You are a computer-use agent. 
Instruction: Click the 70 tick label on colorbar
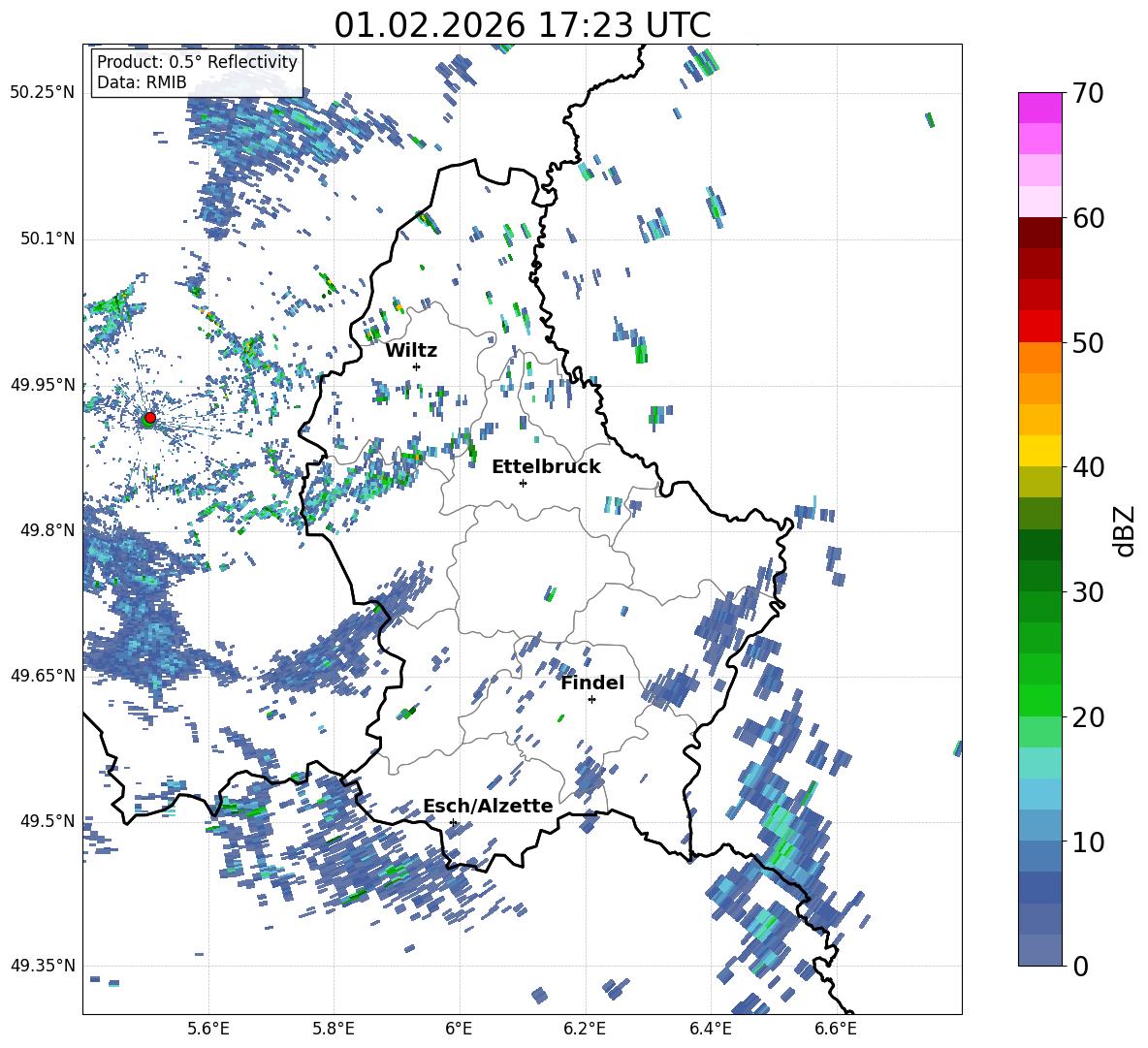click(x=1090, y=94)
